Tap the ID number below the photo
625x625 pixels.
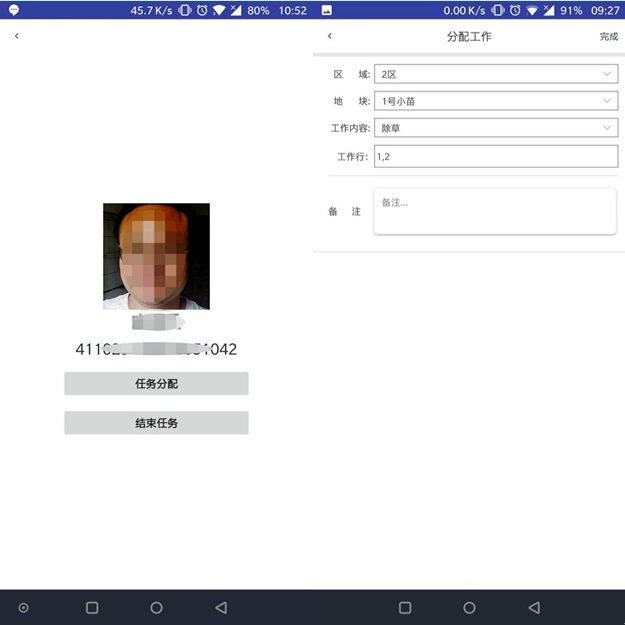pyautogui.click(x=156, y=349)
